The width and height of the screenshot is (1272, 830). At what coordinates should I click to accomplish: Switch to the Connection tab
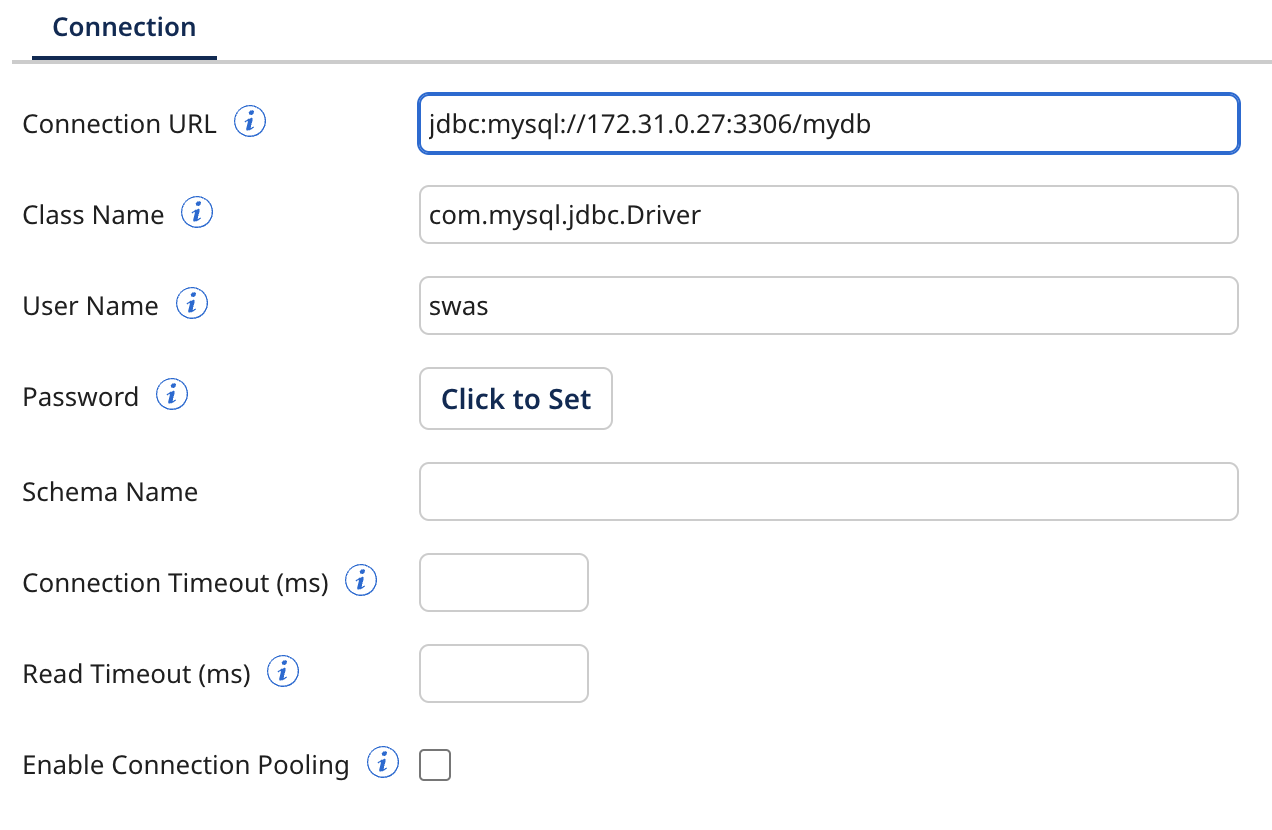pyautogui.click(x=123, y=27)
